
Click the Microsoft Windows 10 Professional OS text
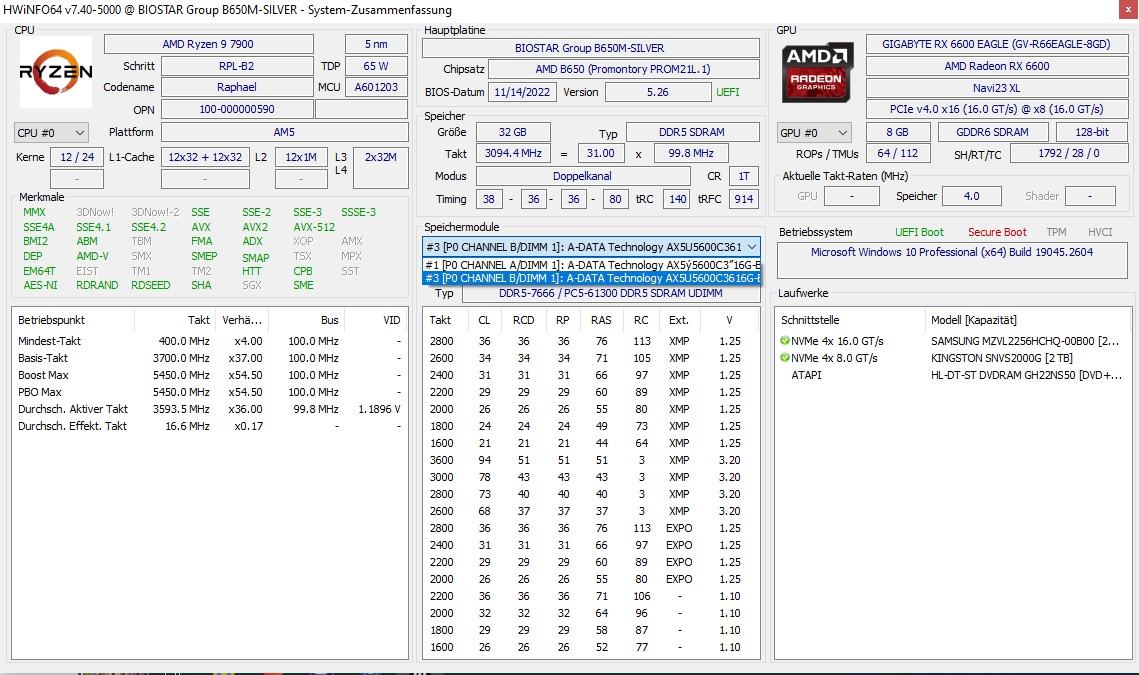pos(952,252)
